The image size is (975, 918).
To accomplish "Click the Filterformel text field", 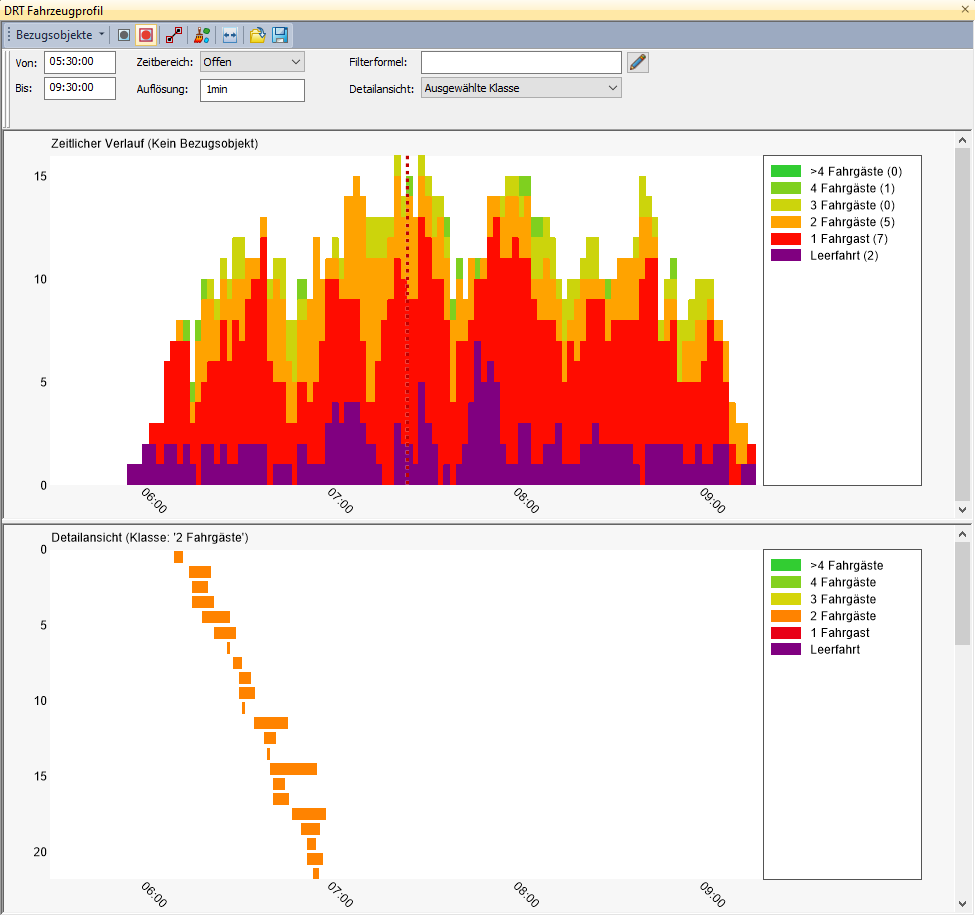I will point(521,62).
